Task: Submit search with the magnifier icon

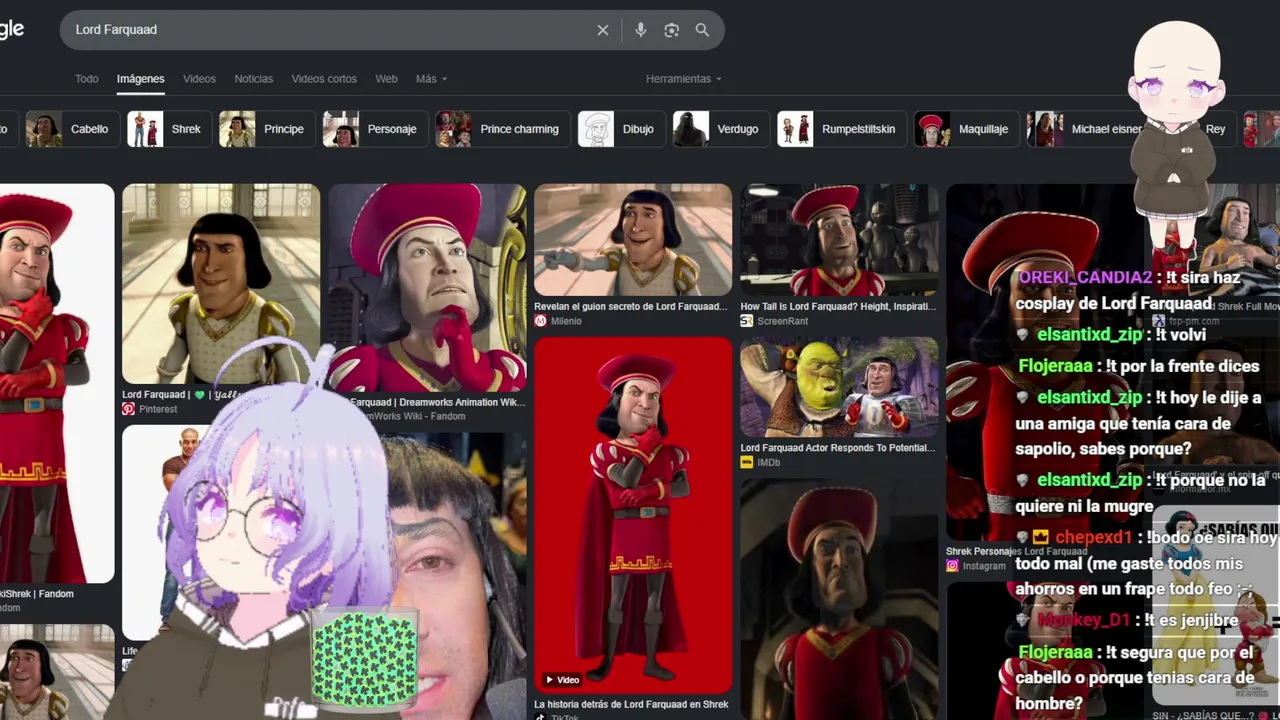Action: coord(702,30)
